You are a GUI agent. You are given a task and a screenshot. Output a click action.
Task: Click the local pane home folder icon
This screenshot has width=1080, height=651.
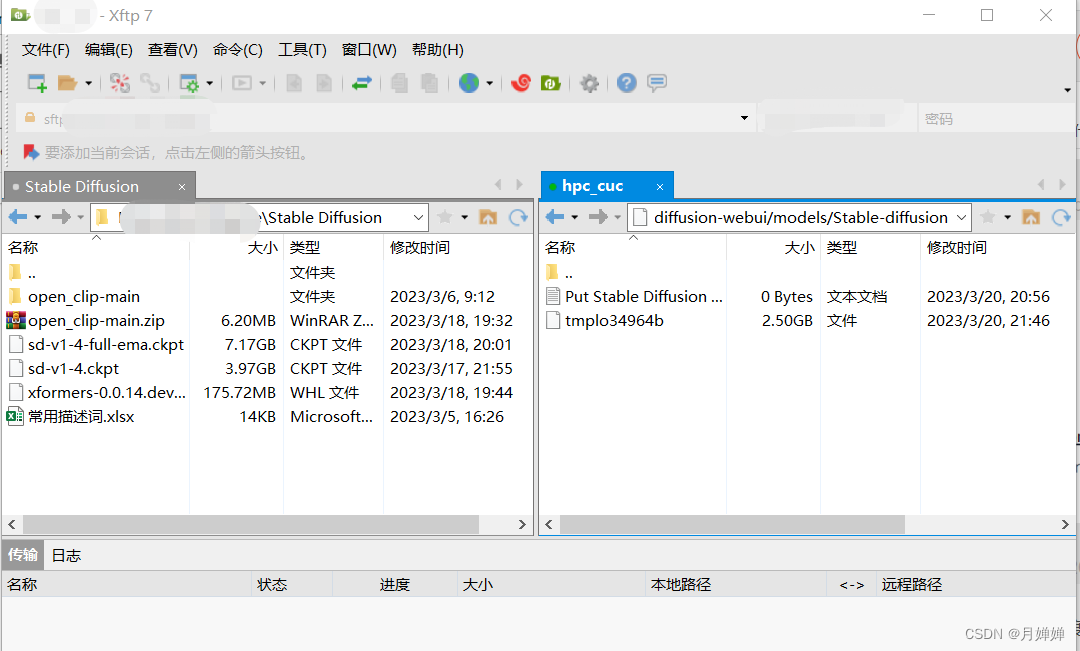[x=488, y=217]
